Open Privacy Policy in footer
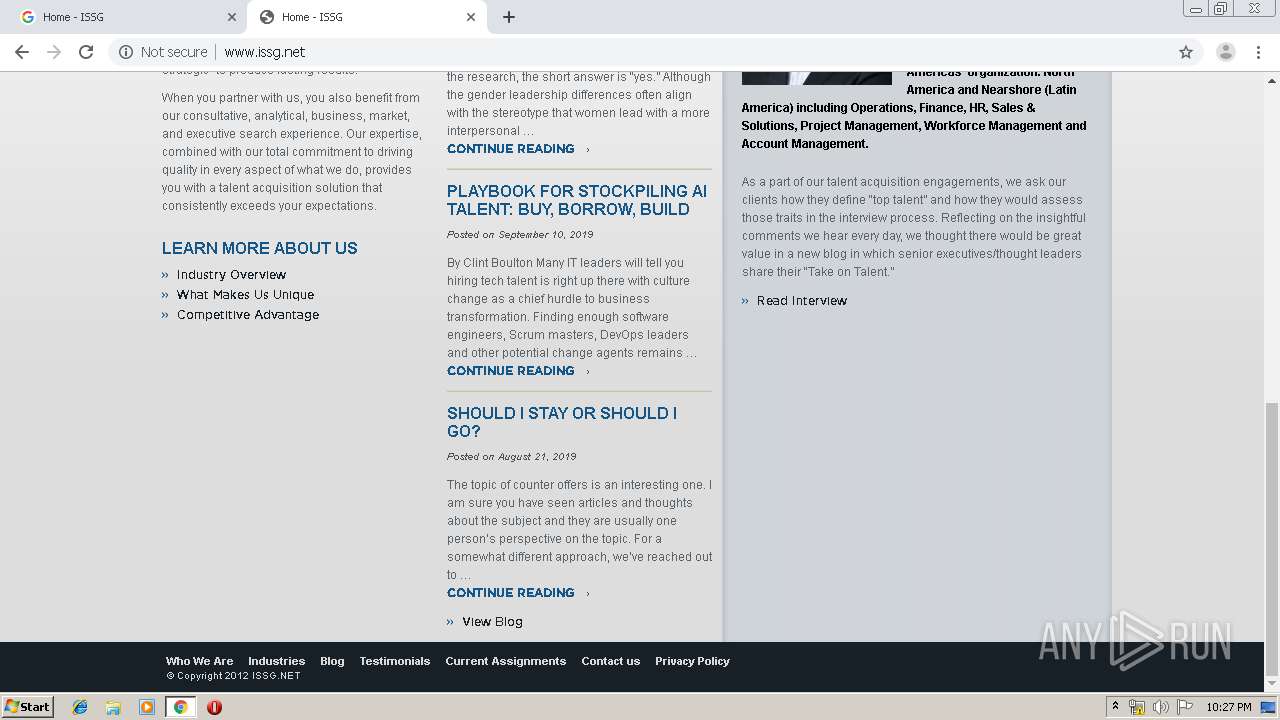 pyautogui.click(x=692, y=661)
